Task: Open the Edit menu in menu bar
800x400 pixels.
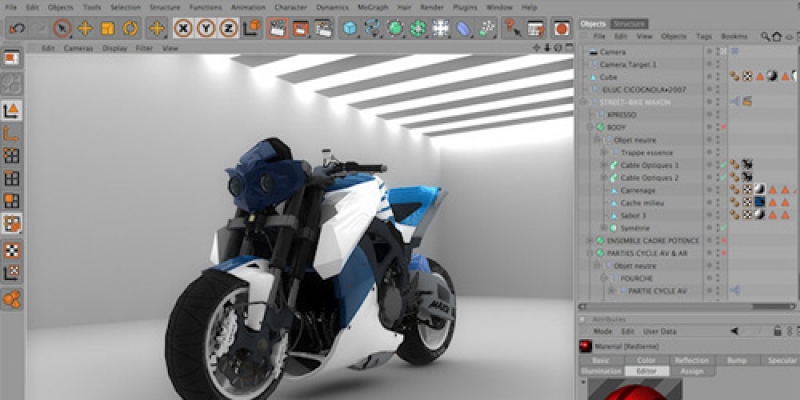Action: pyautogui.click(x=32, y=8)
